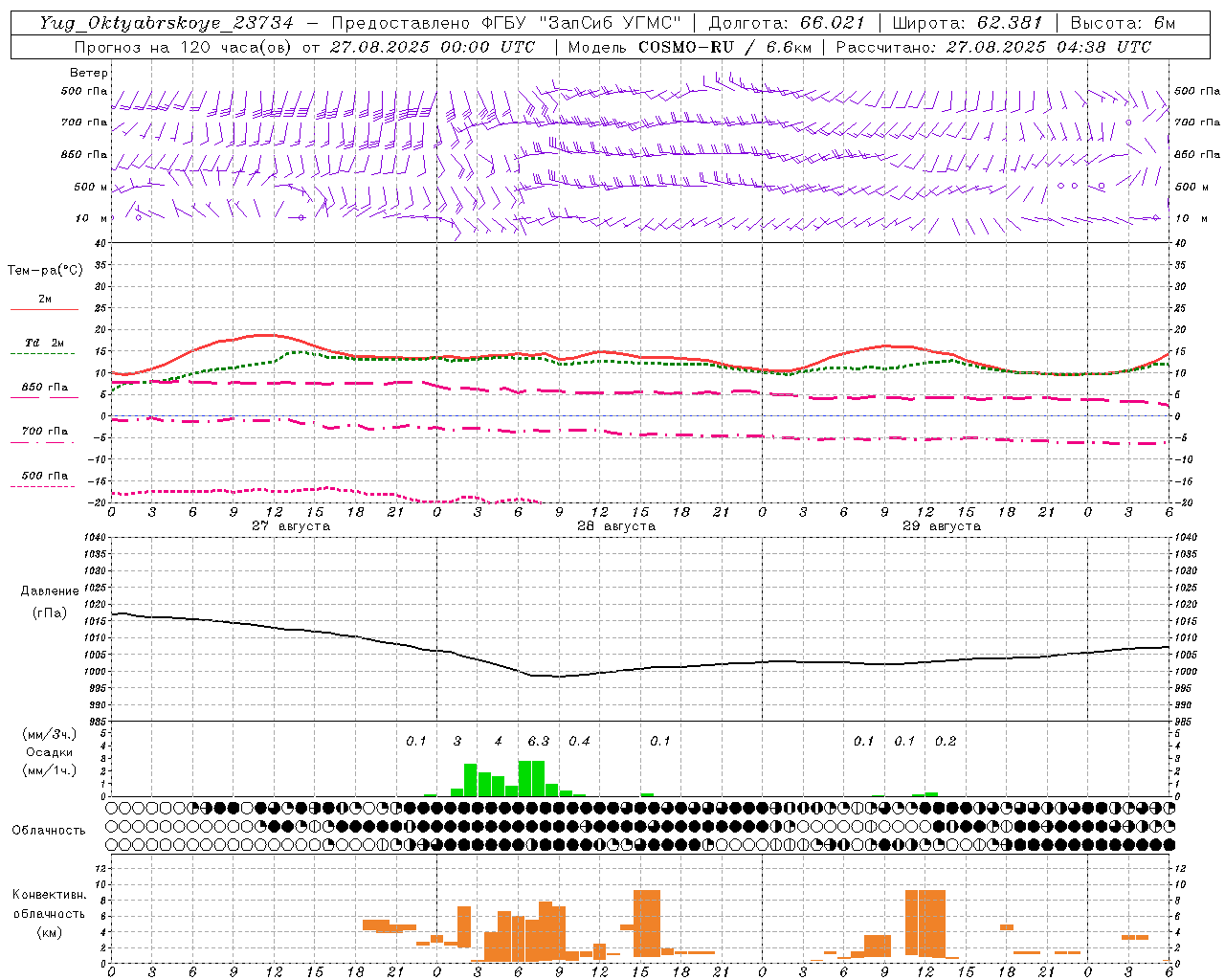This screenshot has width=1225, height=980.
Task: Click the 6.3 three-hour precipitation value
Action: [539, 742]
